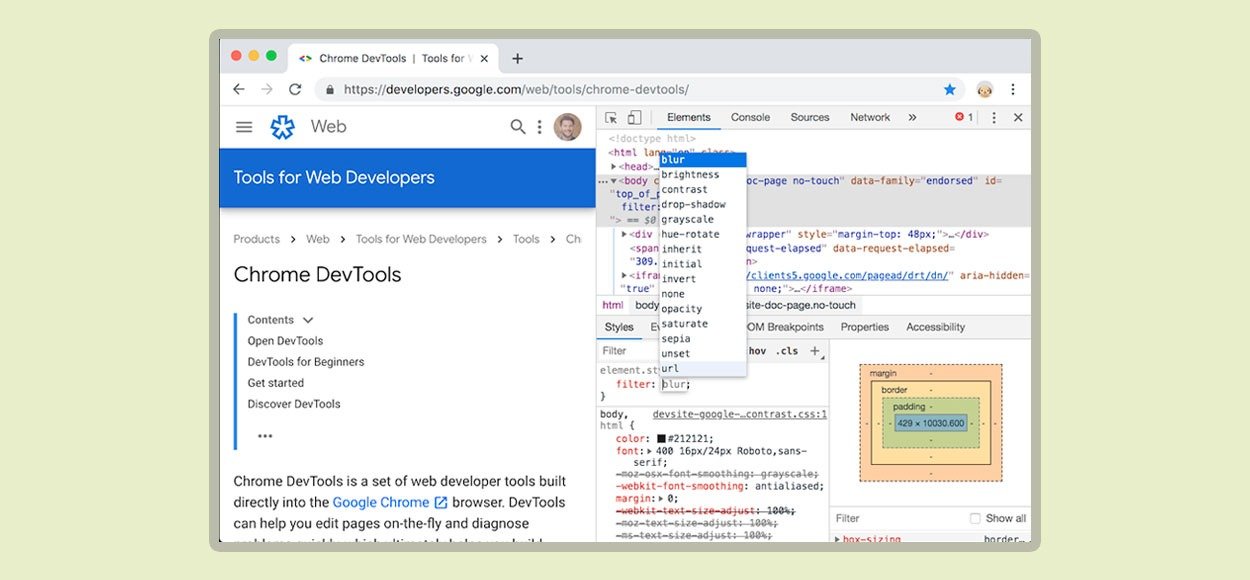Screen dimensions: 1250x580
Task: Collapse the body element in DOM tree
Action: pyautogui.click(x=614, y=181)
